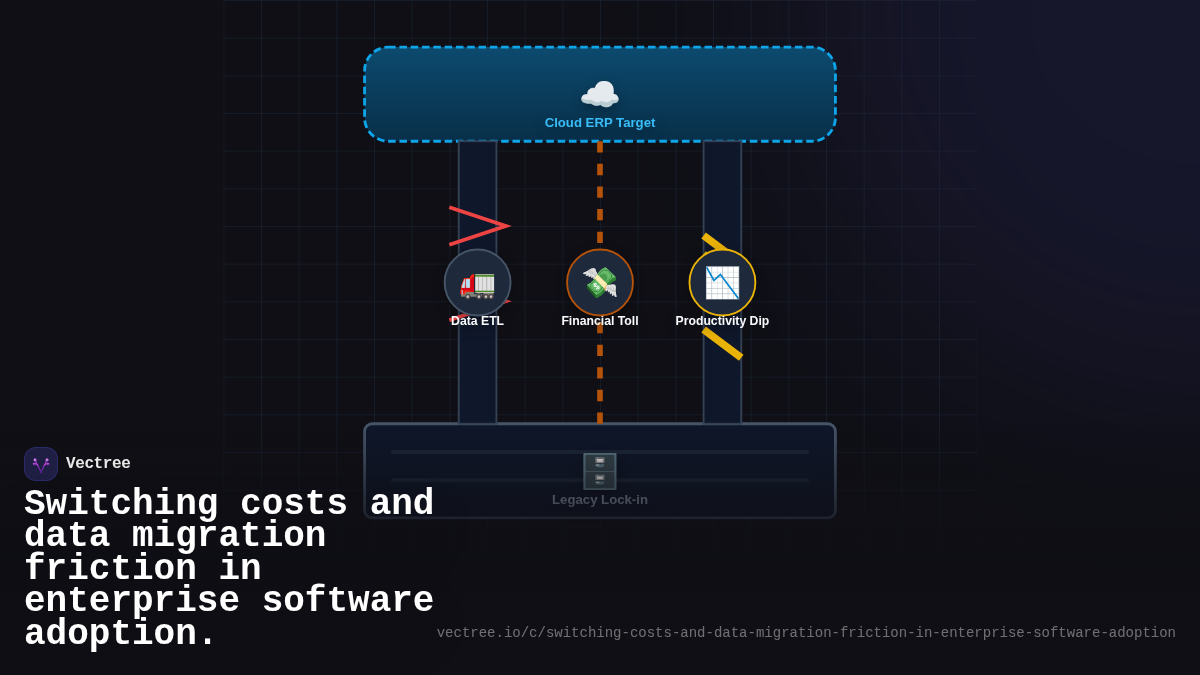Open the vectree.io article link
1200x675 pixels.
pos(806,632)
